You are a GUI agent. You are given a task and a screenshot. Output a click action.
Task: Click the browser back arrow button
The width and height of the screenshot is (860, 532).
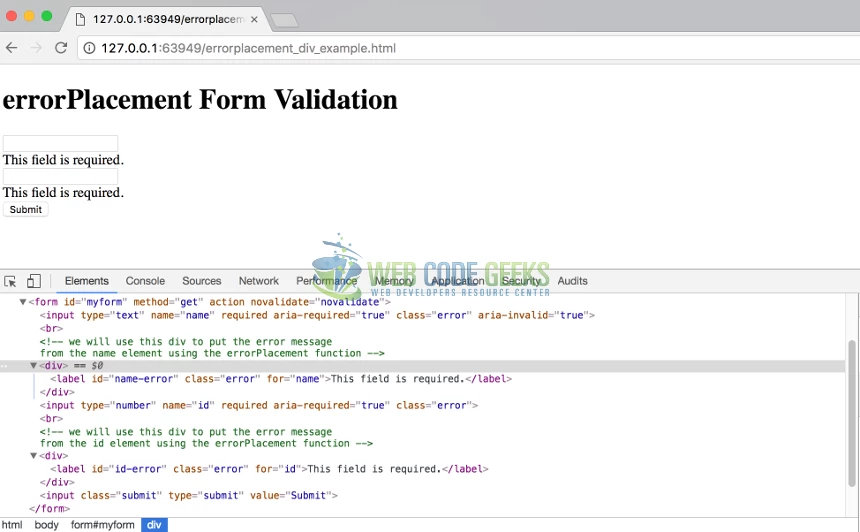click(12, 48)
